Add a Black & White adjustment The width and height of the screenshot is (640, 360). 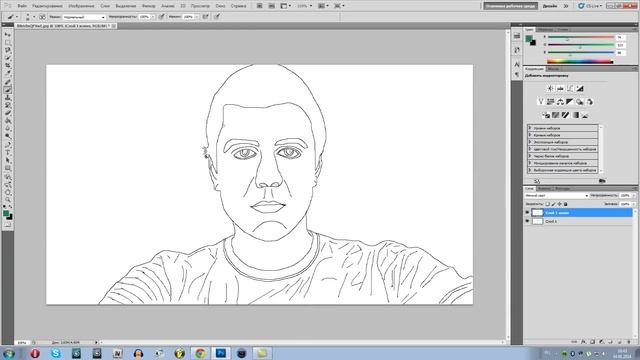point(570,102)
